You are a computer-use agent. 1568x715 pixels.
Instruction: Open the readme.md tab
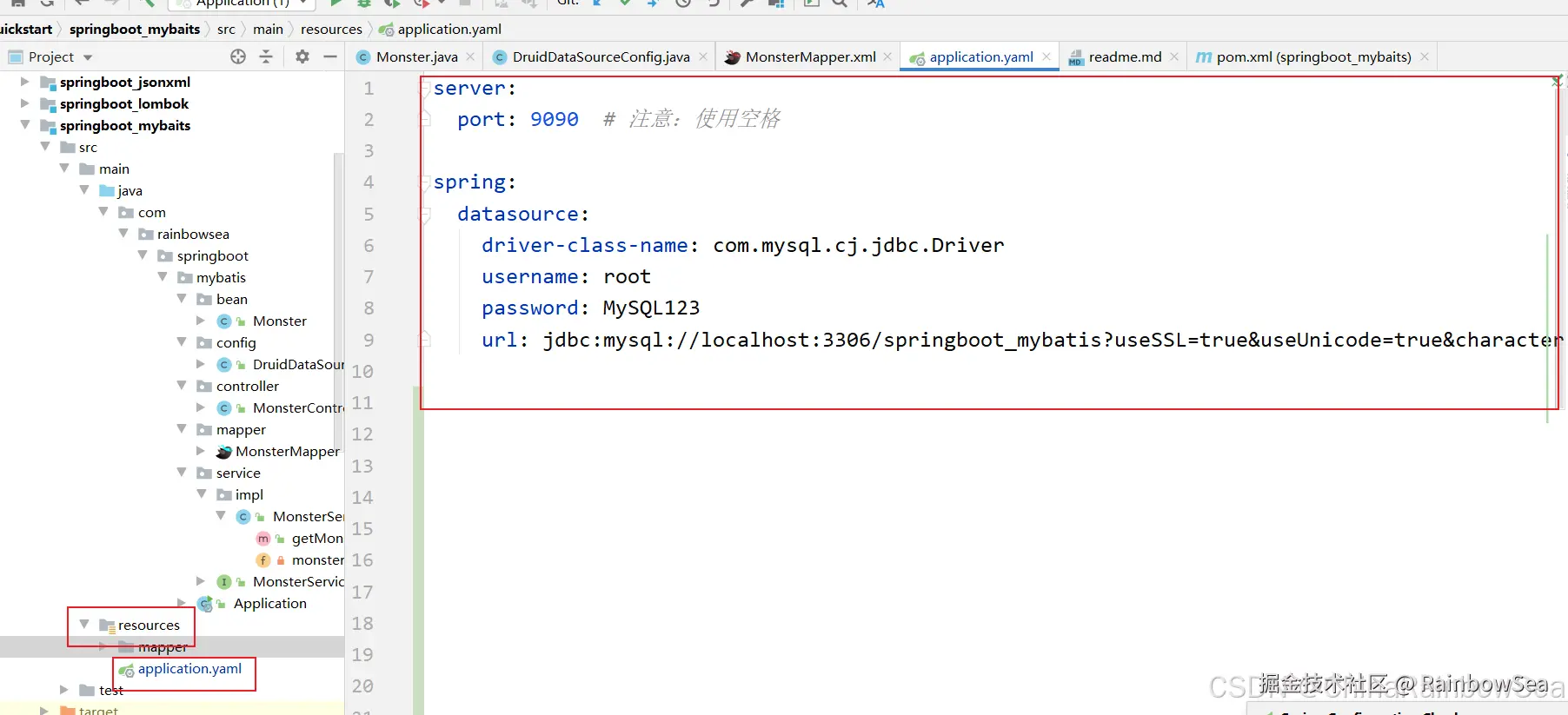tap(1125, 56)
